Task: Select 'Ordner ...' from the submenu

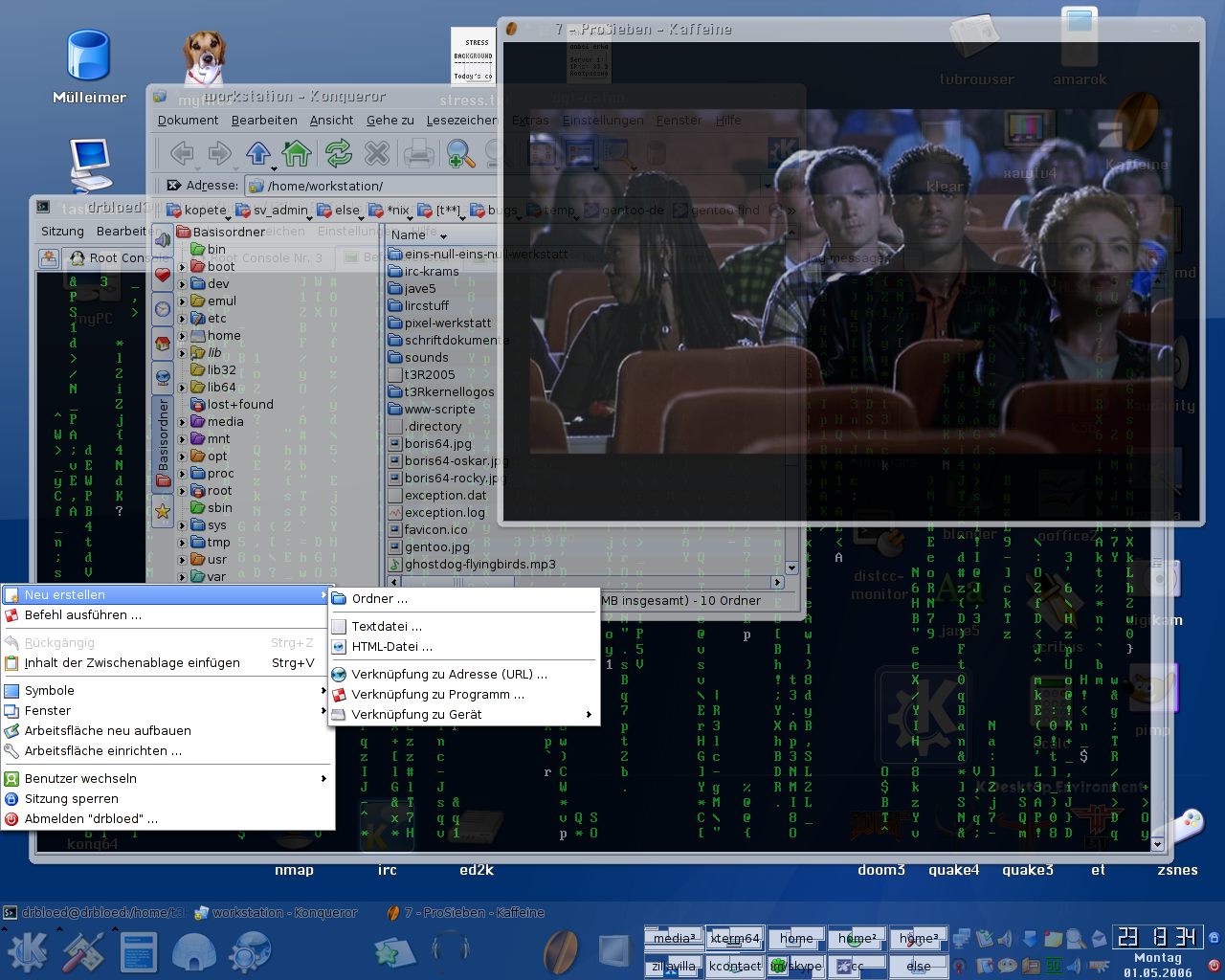Action: click(x=379, y=599)
